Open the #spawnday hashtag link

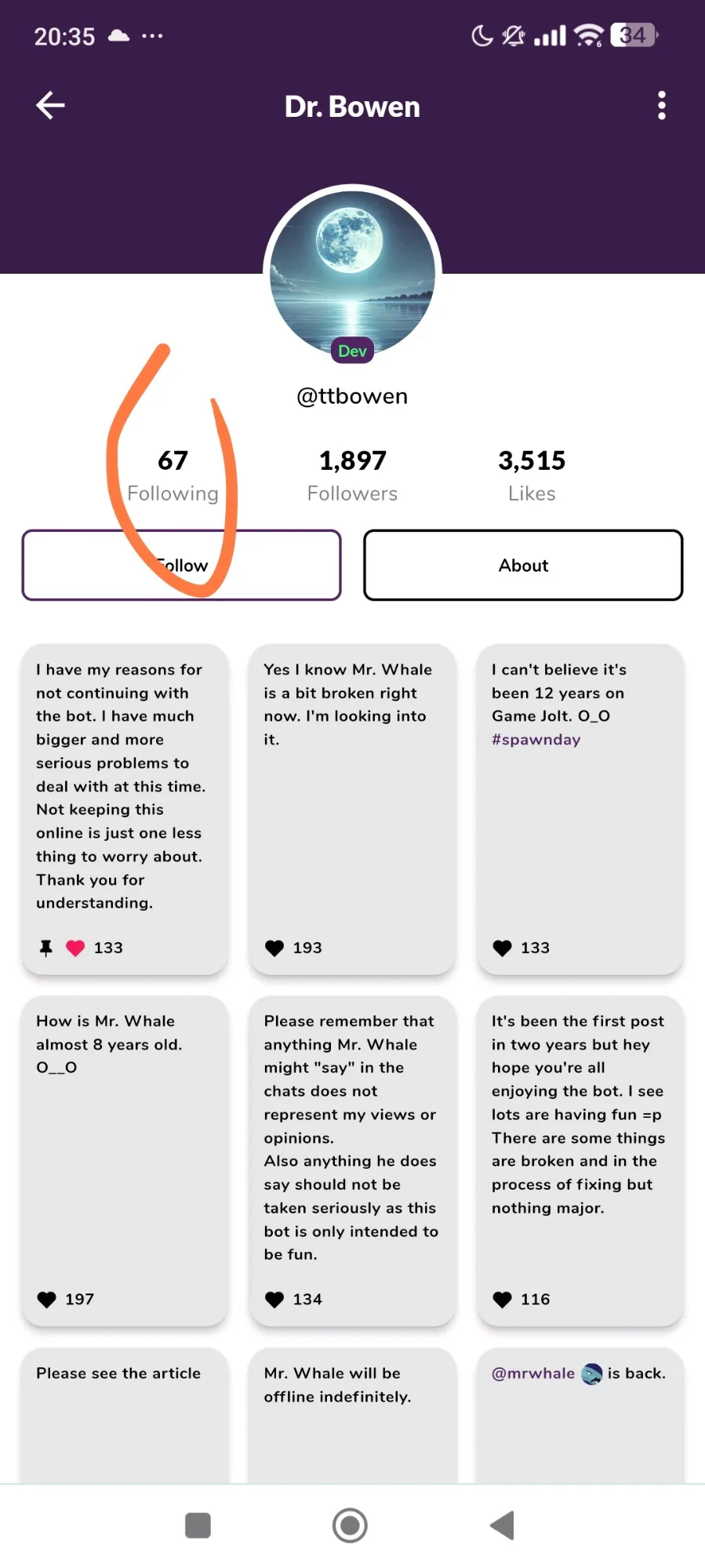coord(536,740)
